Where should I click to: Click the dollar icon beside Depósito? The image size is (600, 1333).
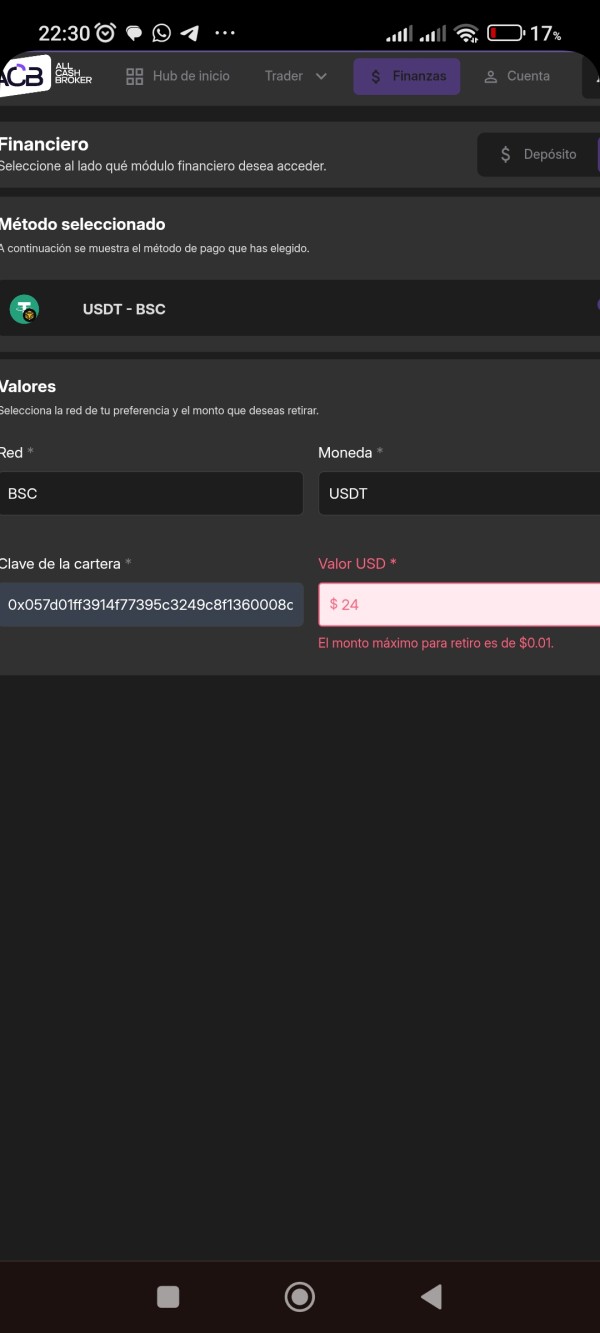[505, 155]
